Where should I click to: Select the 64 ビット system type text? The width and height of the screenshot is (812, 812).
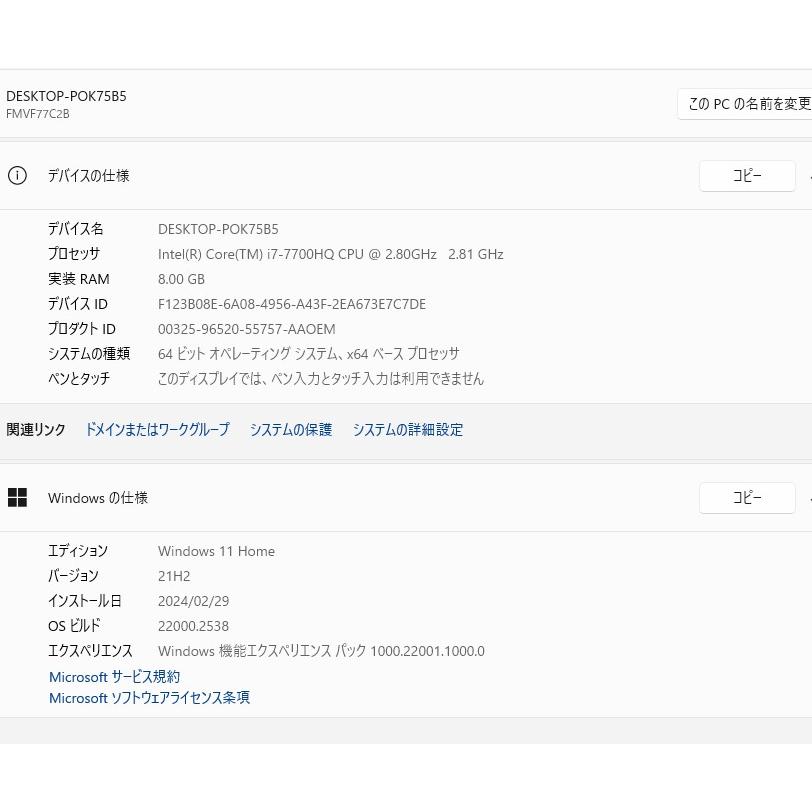[x=309, y=354]
